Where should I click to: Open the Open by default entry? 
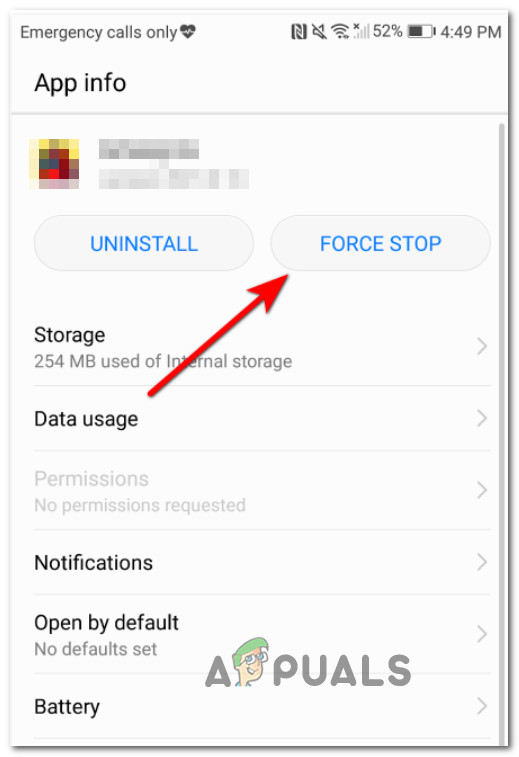tap(262, 634)
